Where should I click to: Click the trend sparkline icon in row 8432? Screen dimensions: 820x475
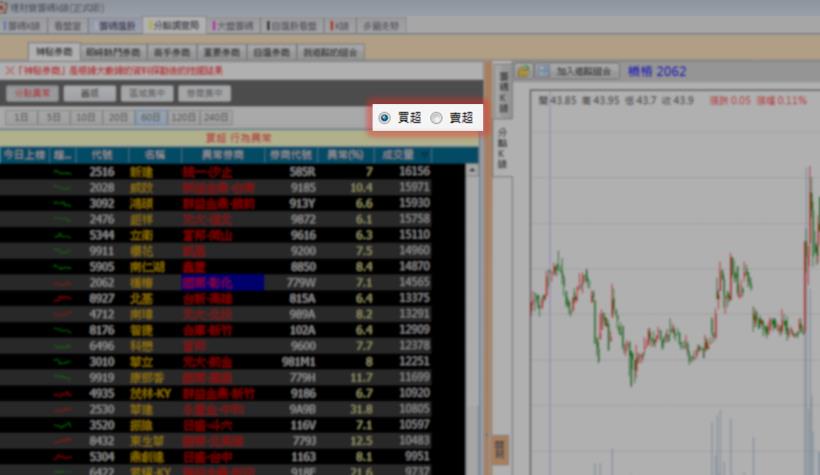63,441
